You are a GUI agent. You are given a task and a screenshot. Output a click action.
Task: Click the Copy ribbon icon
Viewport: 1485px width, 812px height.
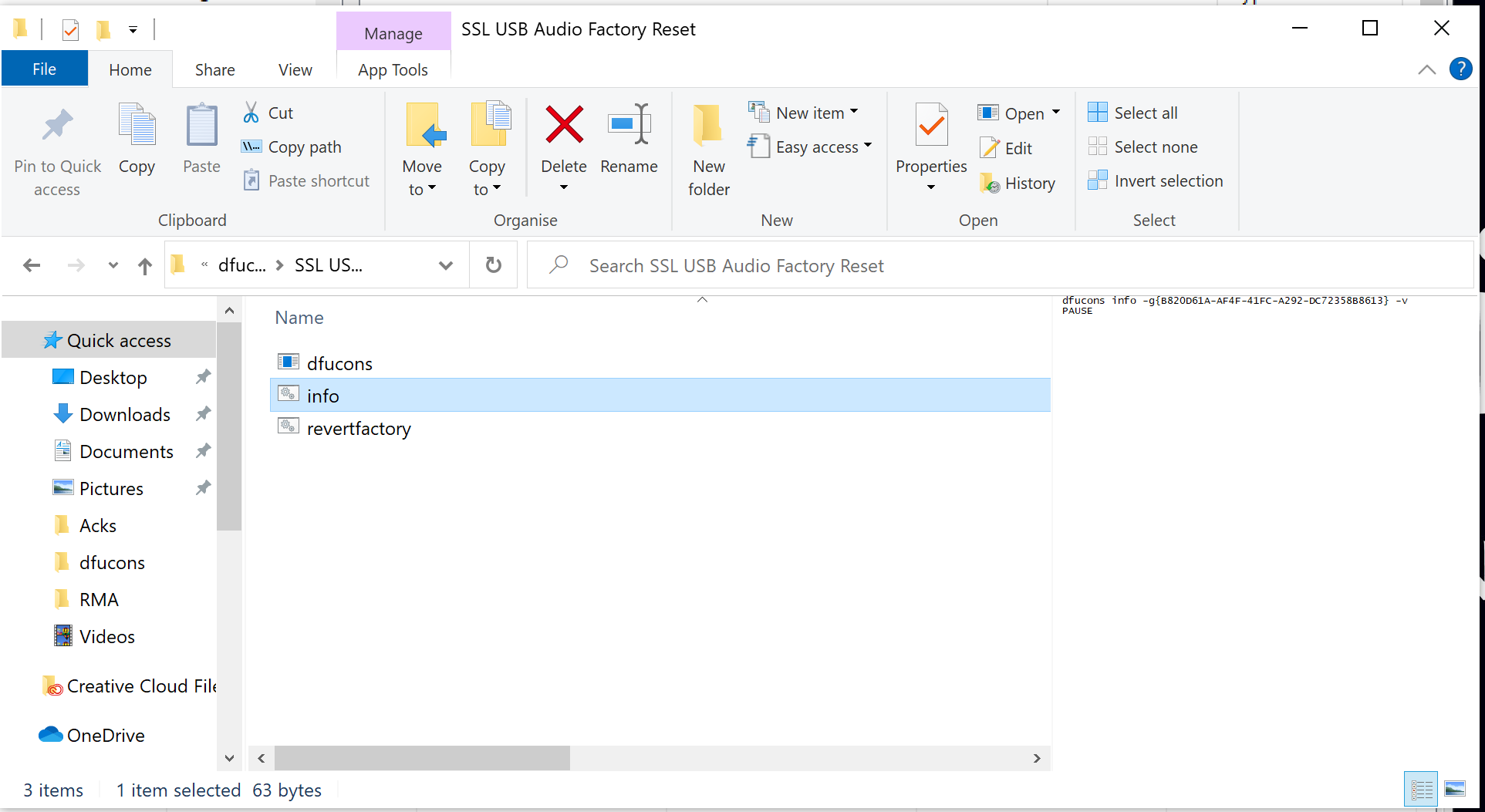pyautogui.click(x=137, y=126)
